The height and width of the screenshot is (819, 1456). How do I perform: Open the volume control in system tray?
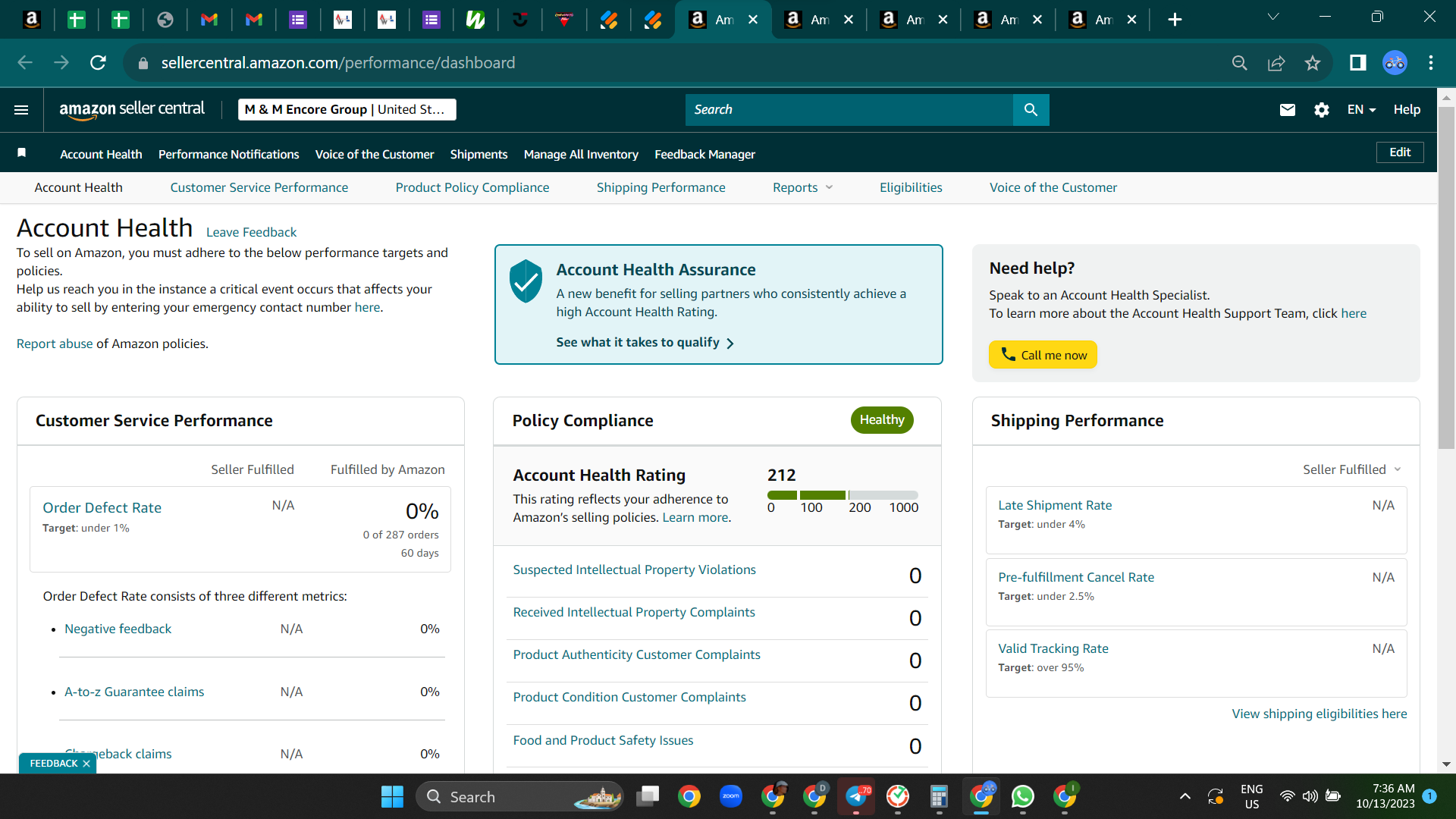coord(1310,796)
